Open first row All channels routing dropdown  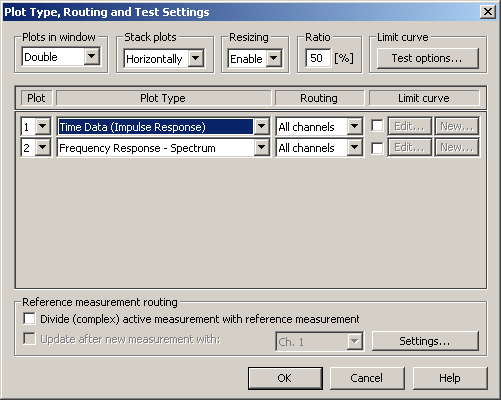pos(354,126)
